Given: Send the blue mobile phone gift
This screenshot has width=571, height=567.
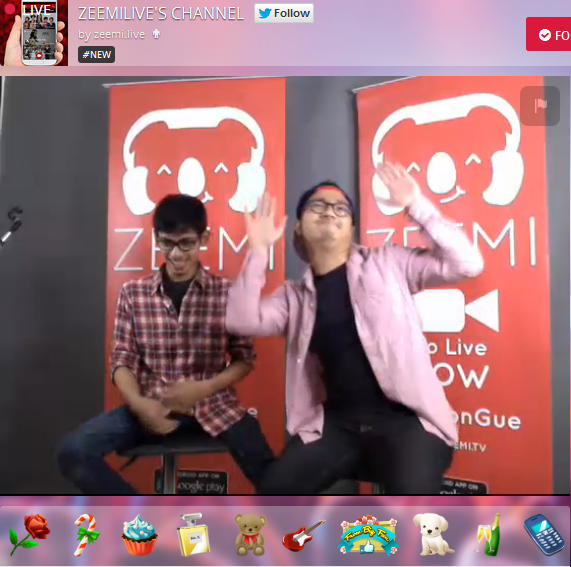Looking at the screenshot, I should pyautogui.click(x=545, y=535).
